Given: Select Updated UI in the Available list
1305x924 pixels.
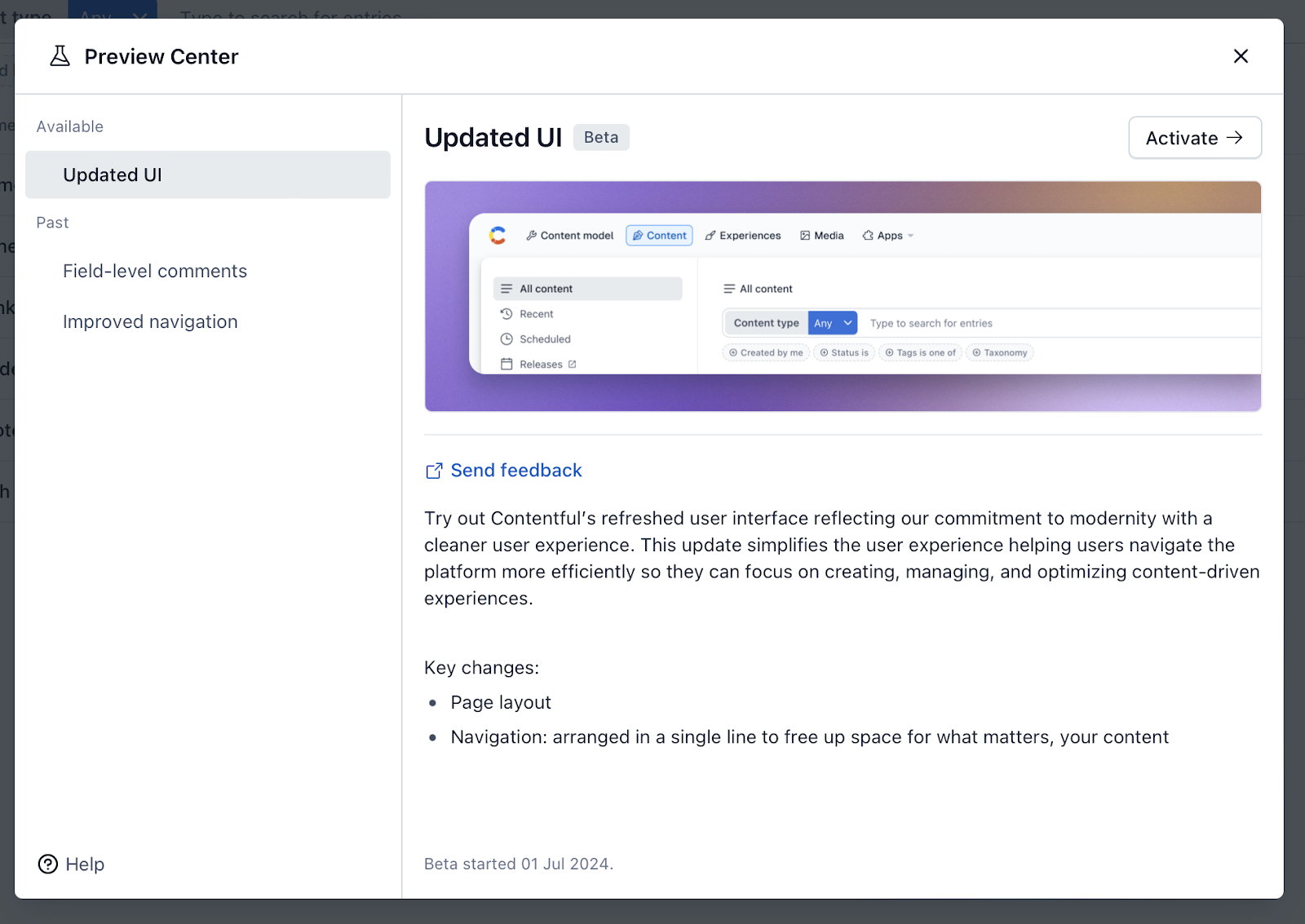Looking at the screenshot, I should [208, 175].
